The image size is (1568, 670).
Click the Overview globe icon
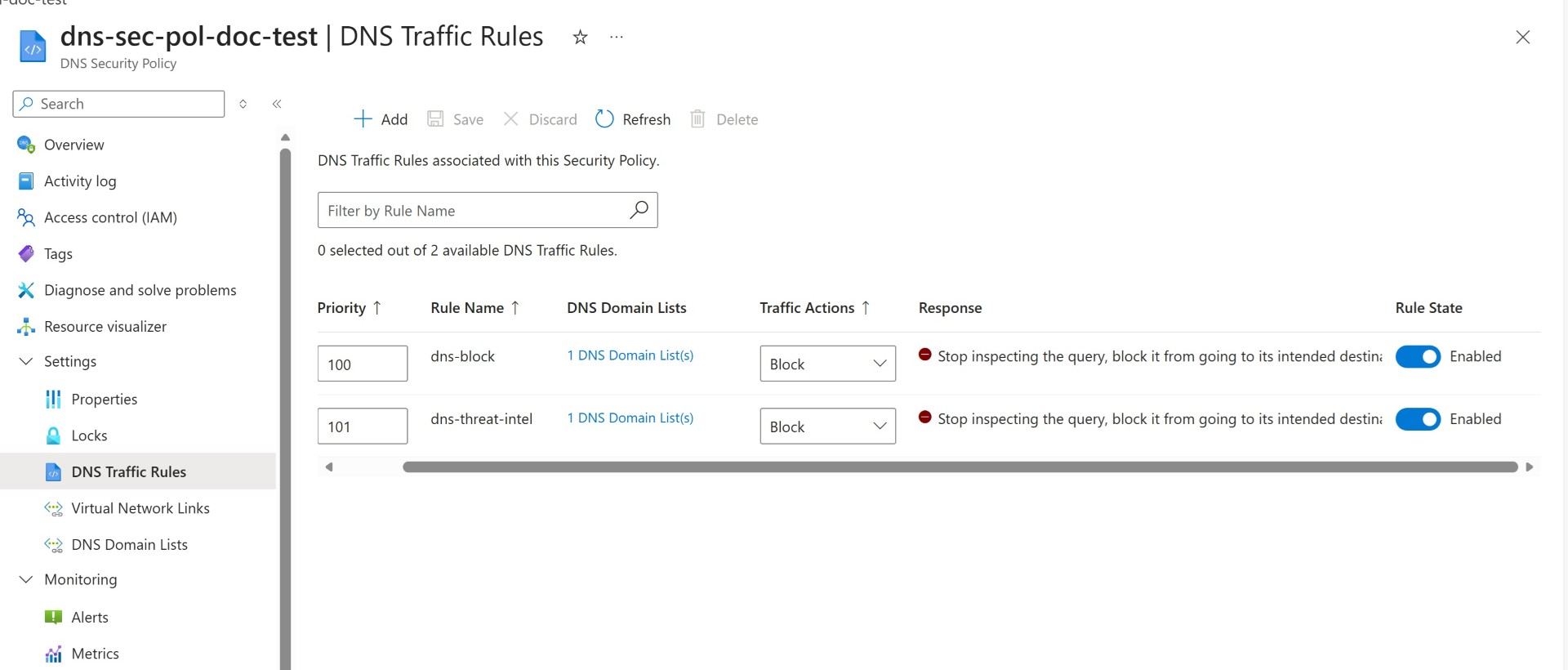(26, 145)
